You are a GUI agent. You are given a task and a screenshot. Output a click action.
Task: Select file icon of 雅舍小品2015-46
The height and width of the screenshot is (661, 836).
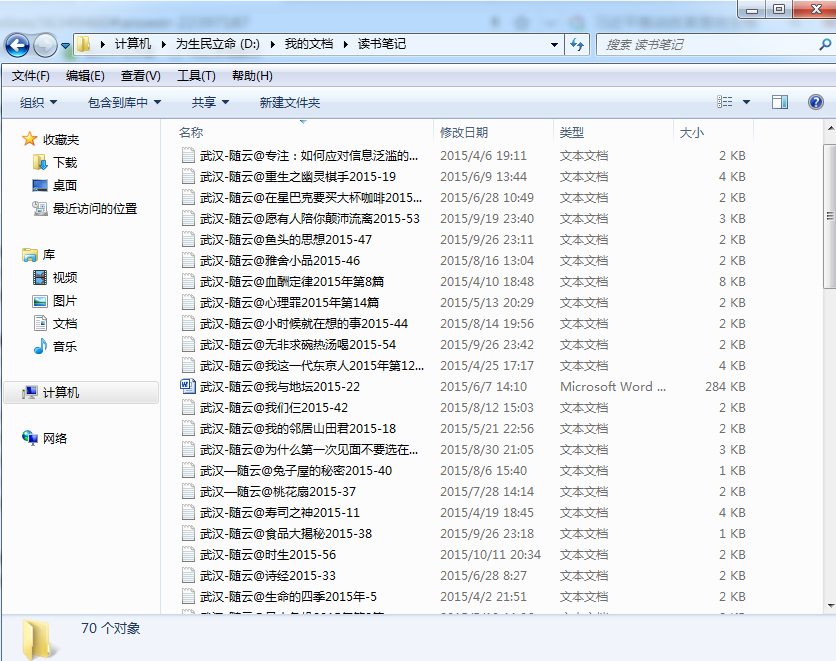188,260
